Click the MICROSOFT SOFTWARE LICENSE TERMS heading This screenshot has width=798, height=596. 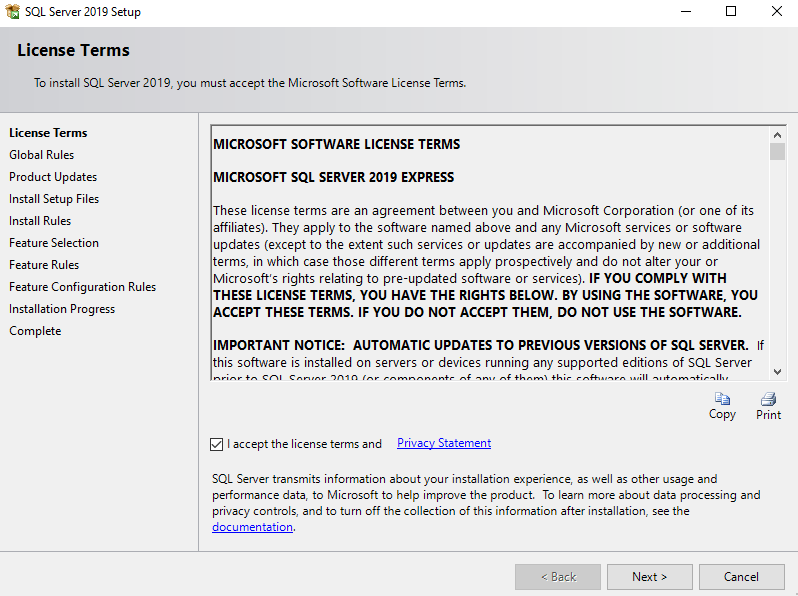tap(336, 145)
